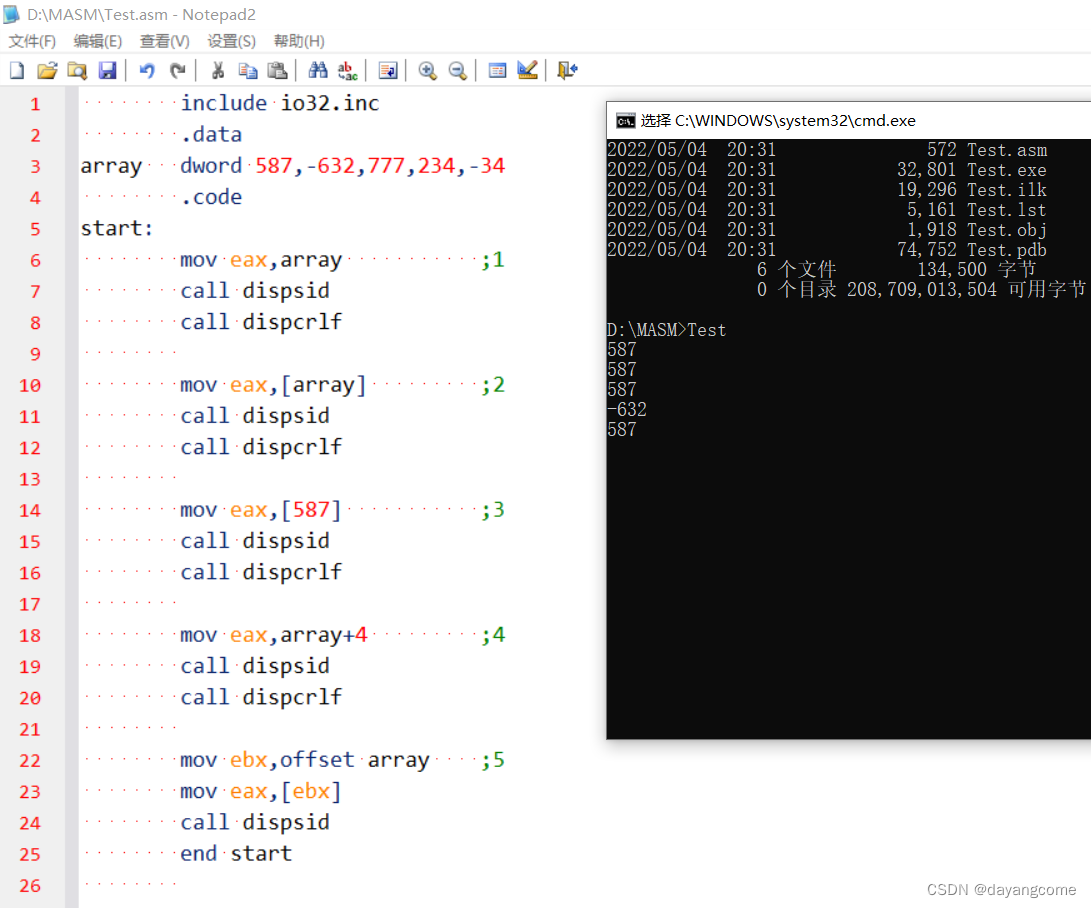The image size is (1091, 908).
Task: Toggle word wrap toolbar icon
Action: [x=388, y=70]
